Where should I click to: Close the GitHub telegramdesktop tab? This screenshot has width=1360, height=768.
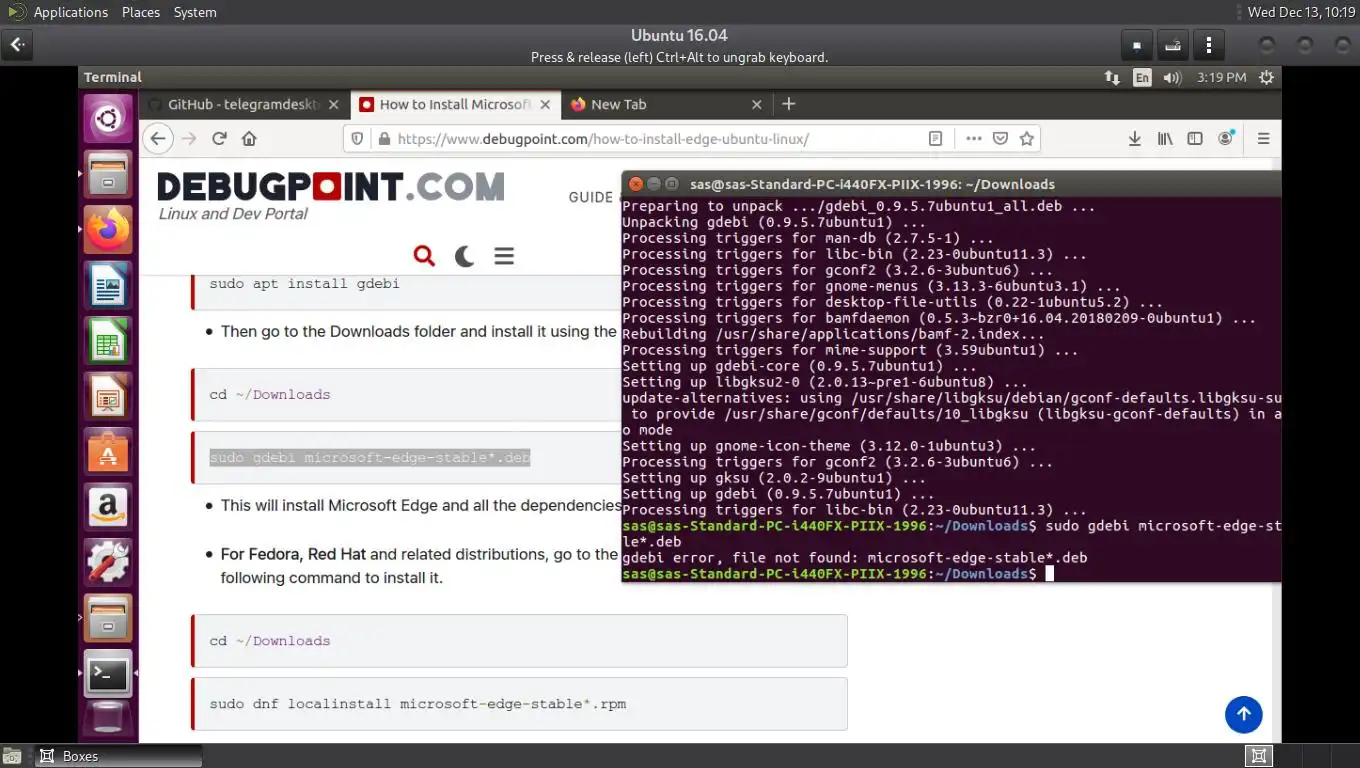pos(334,104)
